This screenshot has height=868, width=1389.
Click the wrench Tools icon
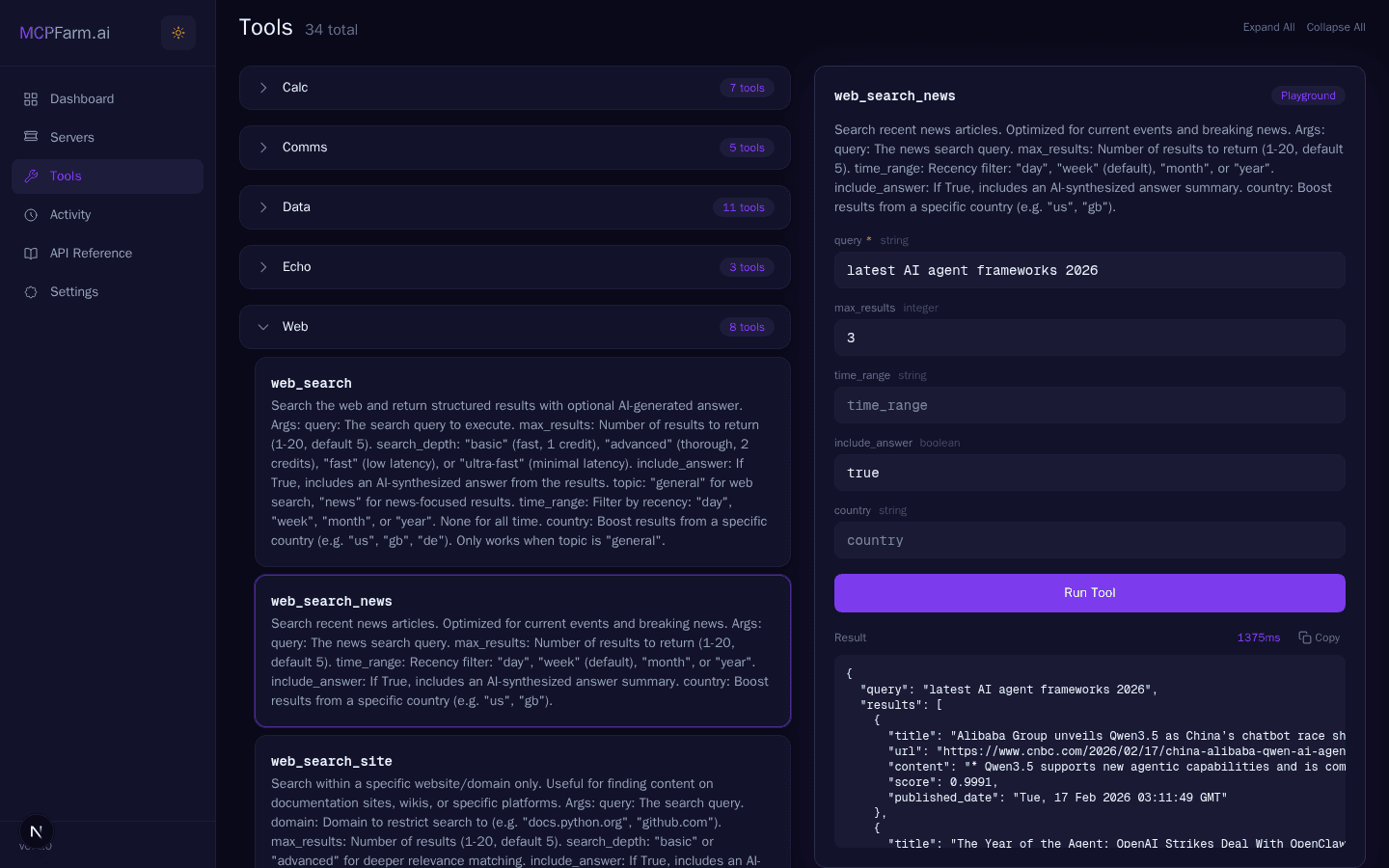(x=30, y=176)
